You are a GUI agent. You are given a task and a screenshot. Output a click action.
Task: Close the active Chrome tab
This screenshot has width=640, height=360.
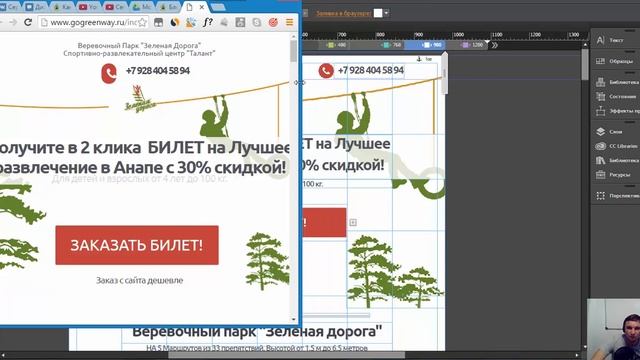[x=202, y=7]
